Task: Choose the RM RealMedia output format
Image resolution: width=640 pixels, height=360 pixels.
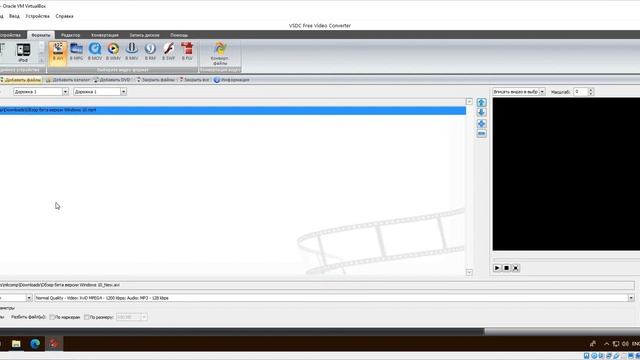Action: click(150, 52)
